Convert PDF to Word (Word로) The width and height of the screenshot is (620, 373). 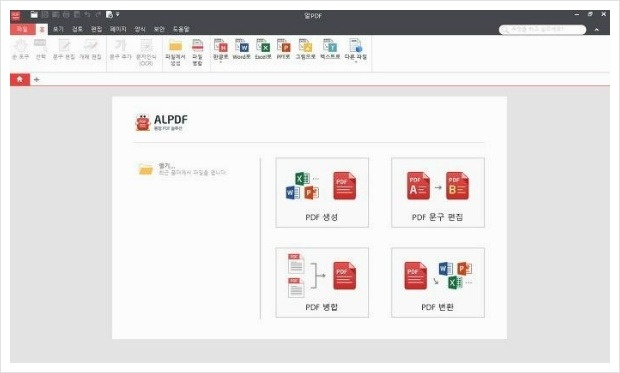click(241, 49)
